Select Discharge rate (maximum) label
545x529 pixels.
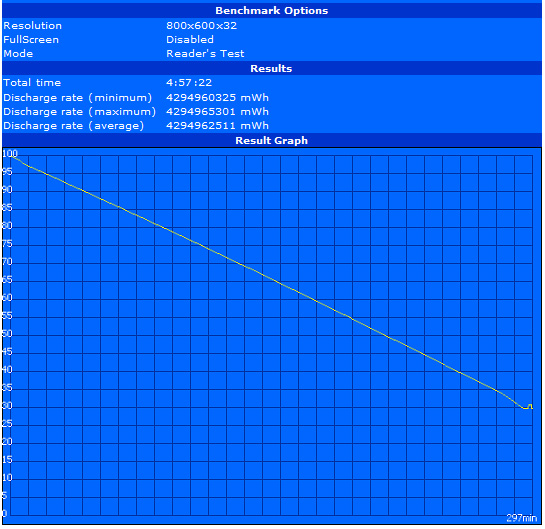[x=80, y=112]
